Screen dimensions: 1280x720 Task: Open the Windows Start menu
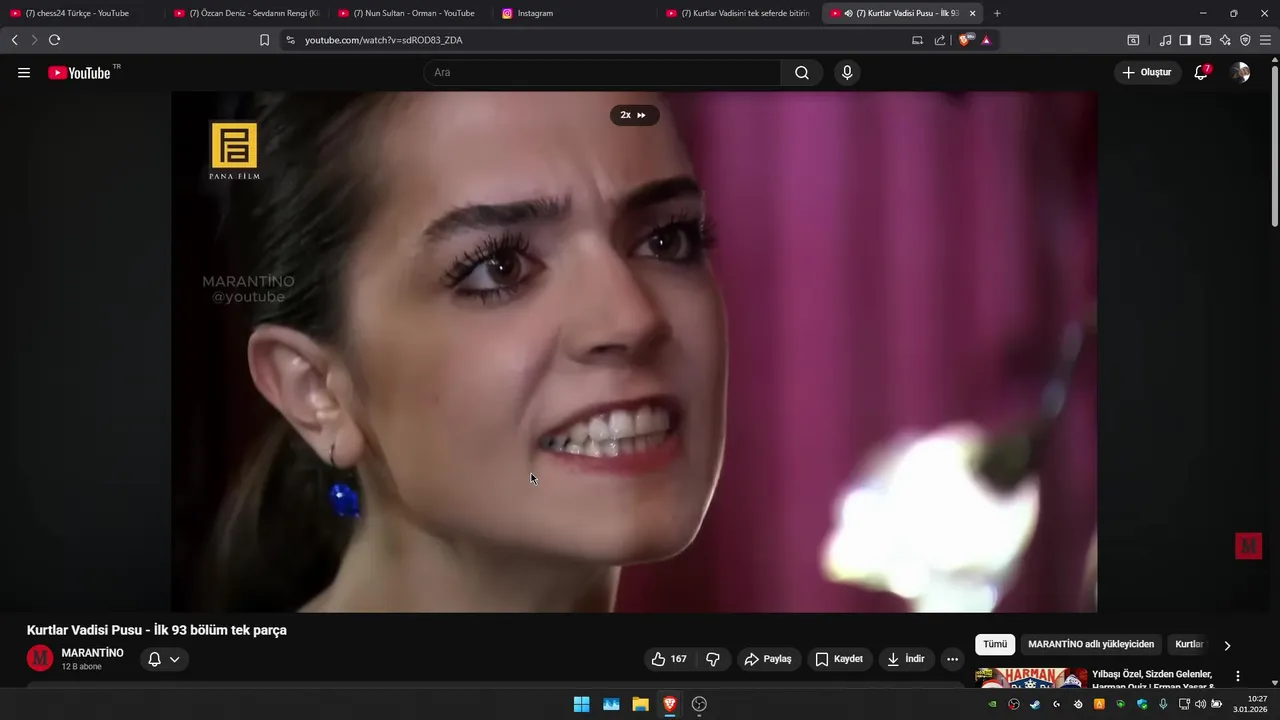click(581, 704)
